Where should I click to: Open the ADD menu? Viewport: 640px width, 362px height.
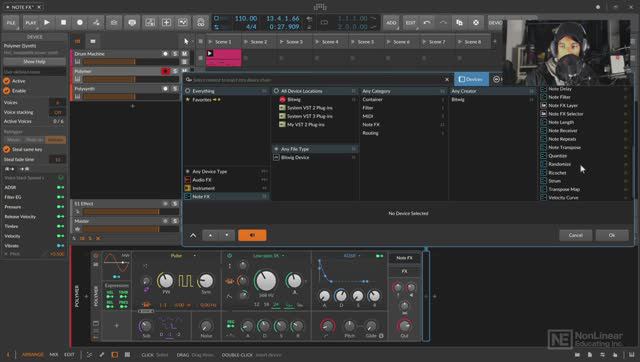tap(391, 22)
